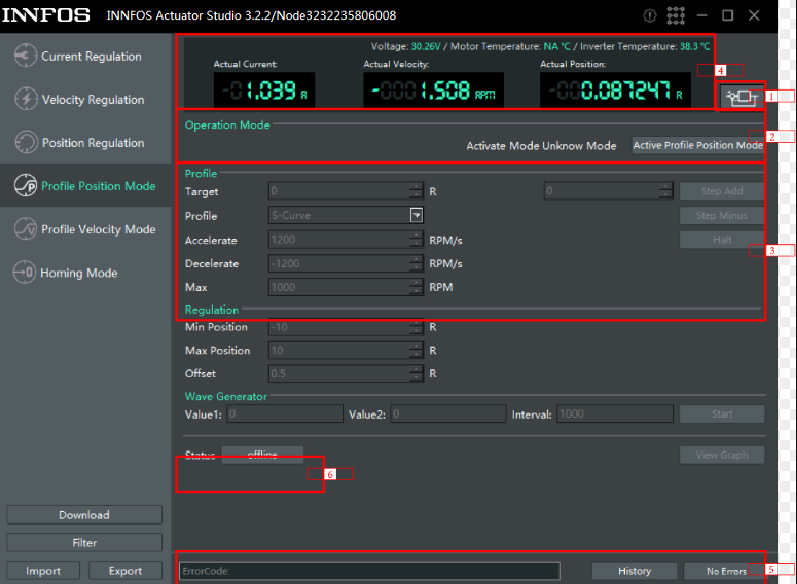
Task: Click the control loop diagram icon
Action: (x=740, y=97)
